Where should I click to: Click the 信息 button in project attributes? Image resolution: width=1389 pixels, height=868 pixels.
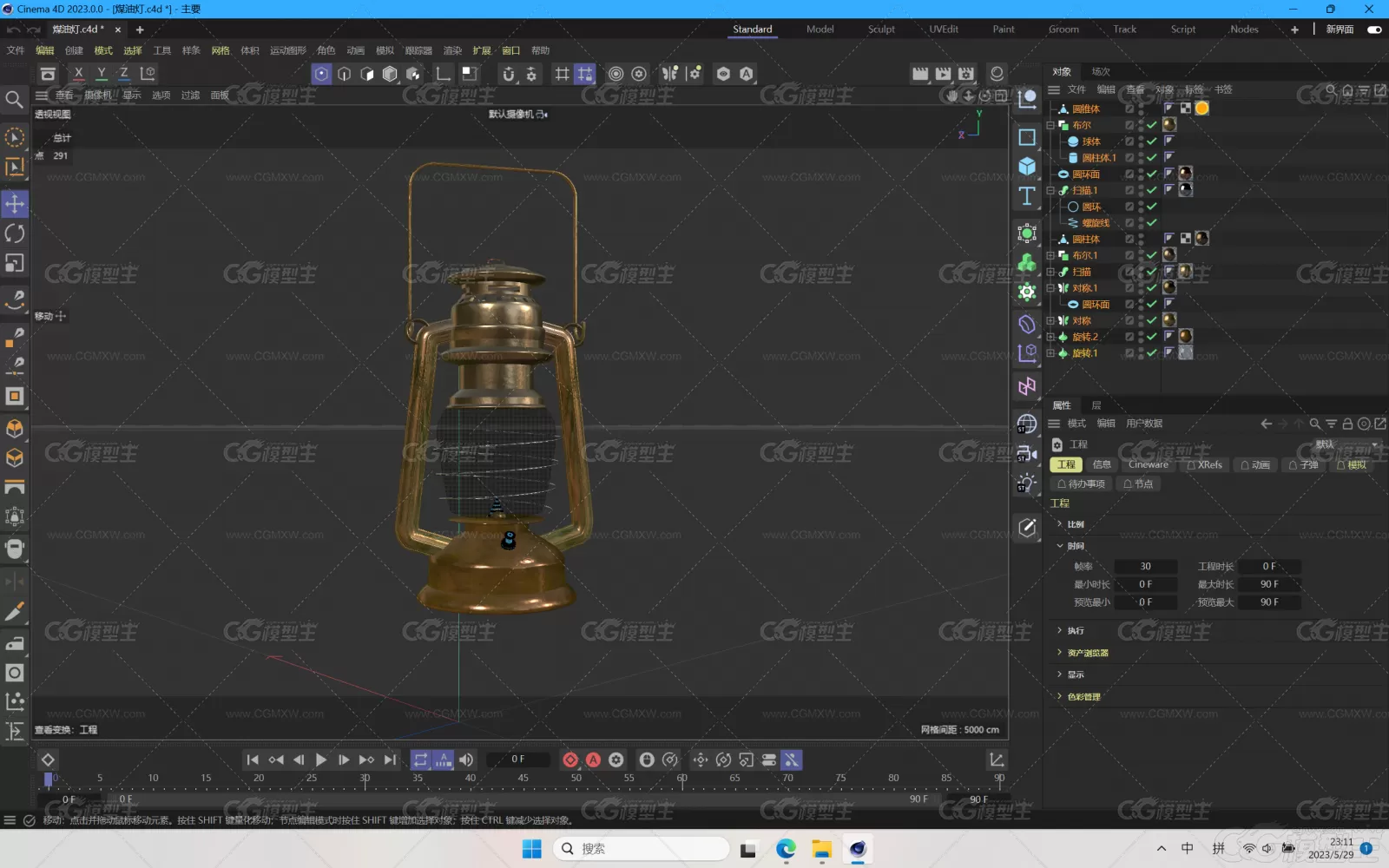click(1102, 465)
